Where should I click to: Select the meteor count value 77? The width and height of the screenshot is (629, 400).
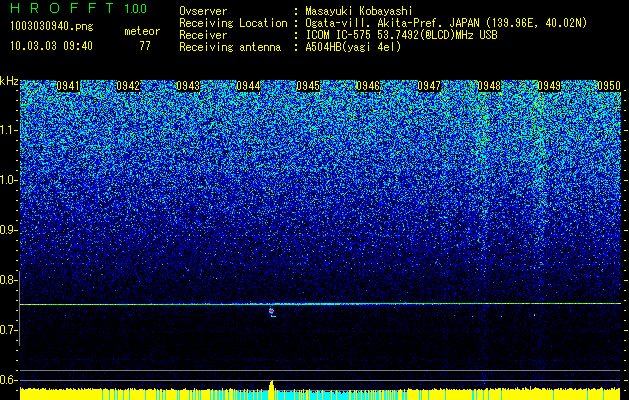tap(145, 46)
